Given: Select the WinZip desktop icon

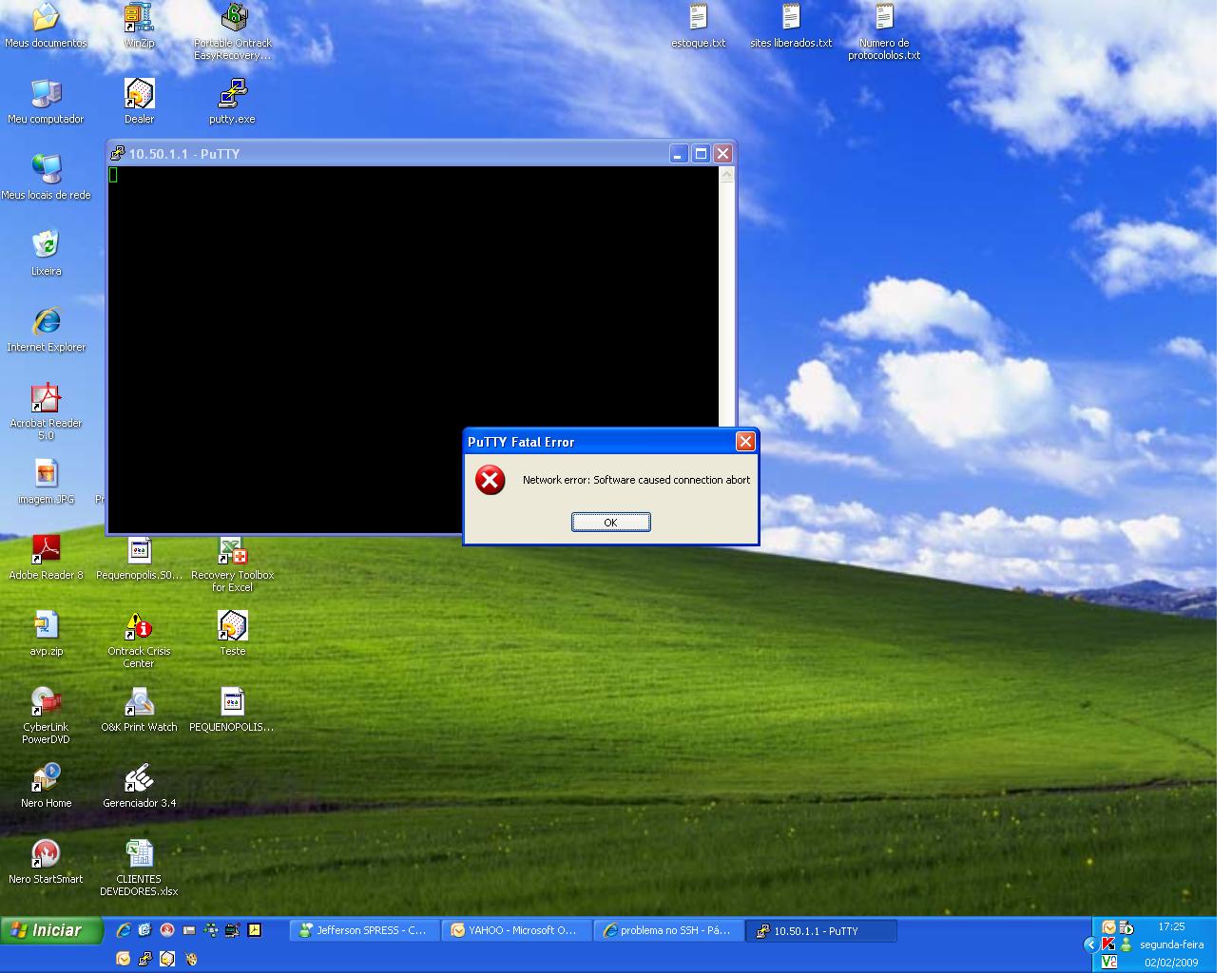Looking at the screenshot, I should tap(139, 26).
